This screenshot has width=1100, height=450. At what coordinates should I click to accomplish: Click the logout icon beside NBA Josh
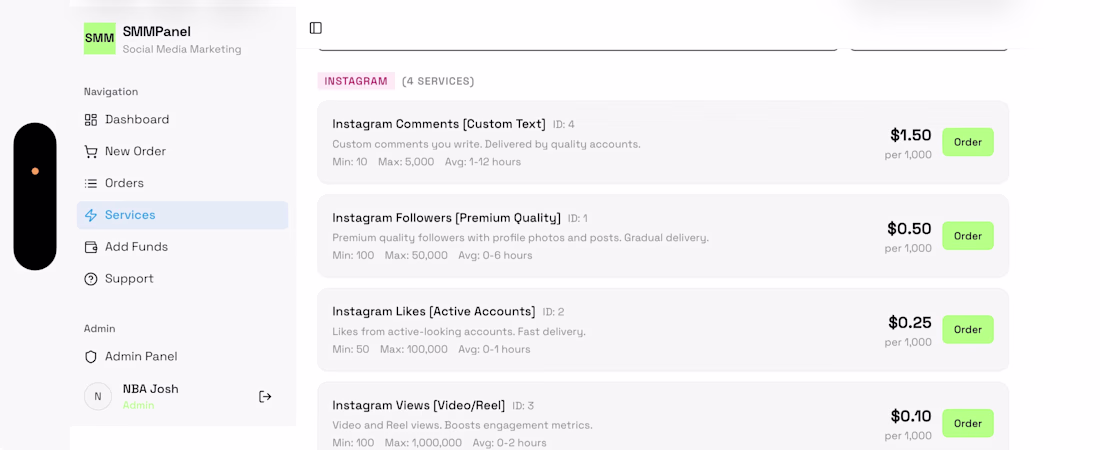pyautogui.click(x=265, y=397)
